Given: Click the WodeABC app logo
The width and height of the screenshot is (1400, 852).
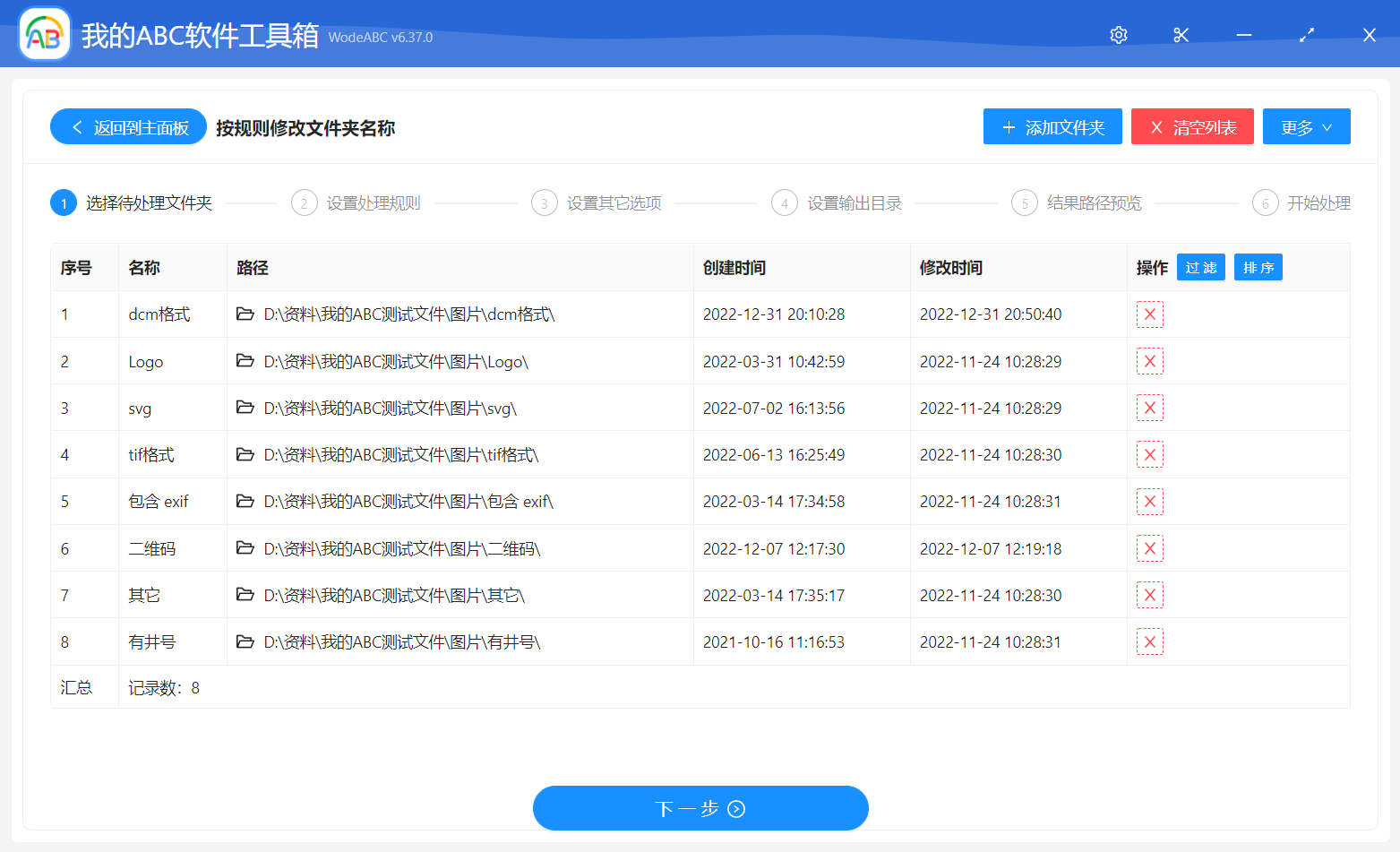Looking at the screenshot, I should (45, 35).
